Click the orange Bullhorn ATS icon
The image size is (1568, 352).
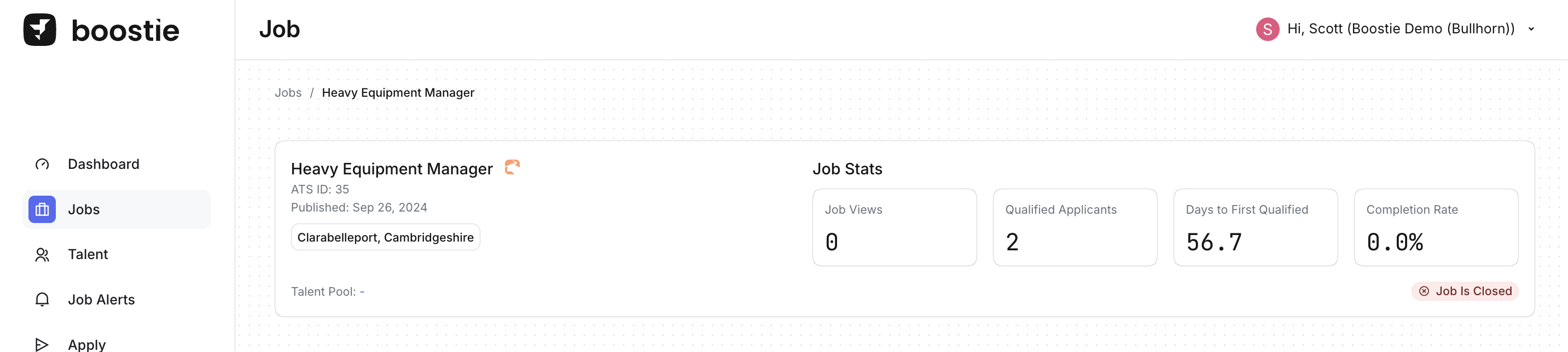pos(512,167)
